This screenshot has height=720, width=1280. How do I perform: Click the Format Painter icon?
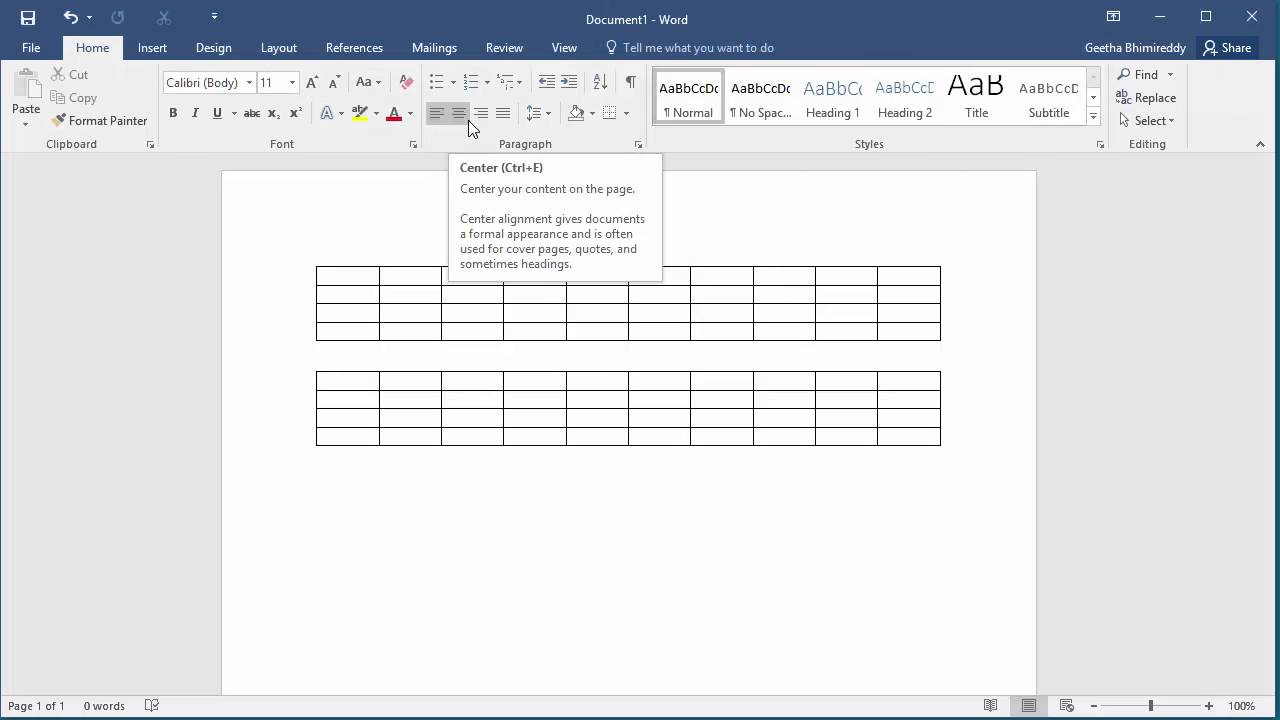pyautogui.click(x=57, y=120)
